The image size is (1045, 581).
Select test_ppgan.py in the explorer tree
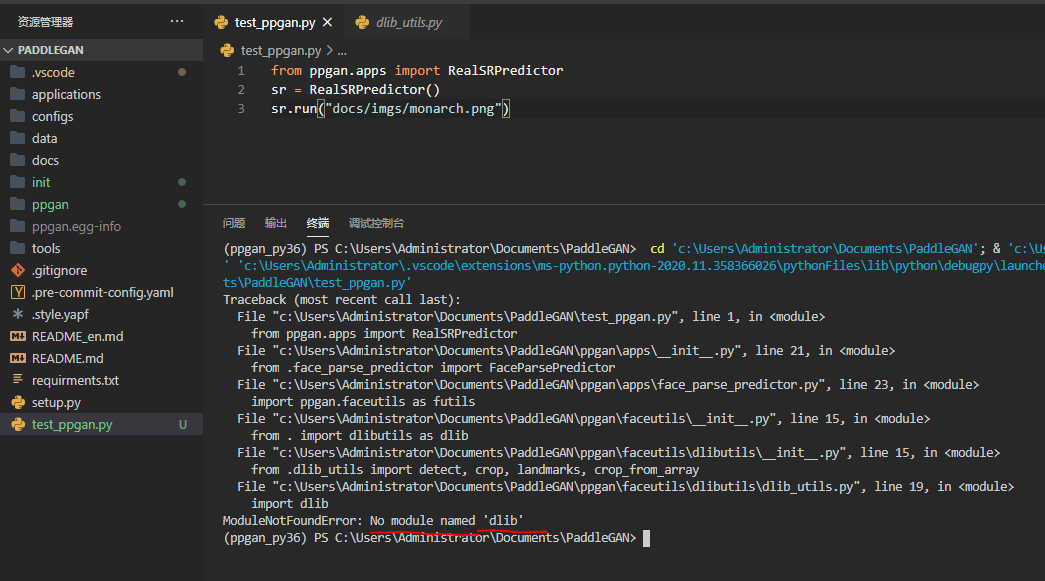point(101,424)
